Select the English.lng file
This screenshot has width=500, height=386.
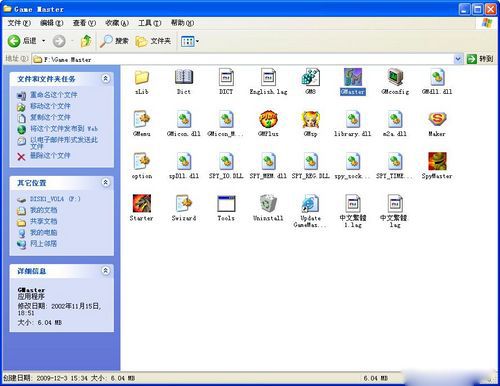click(x=268, y=77)
